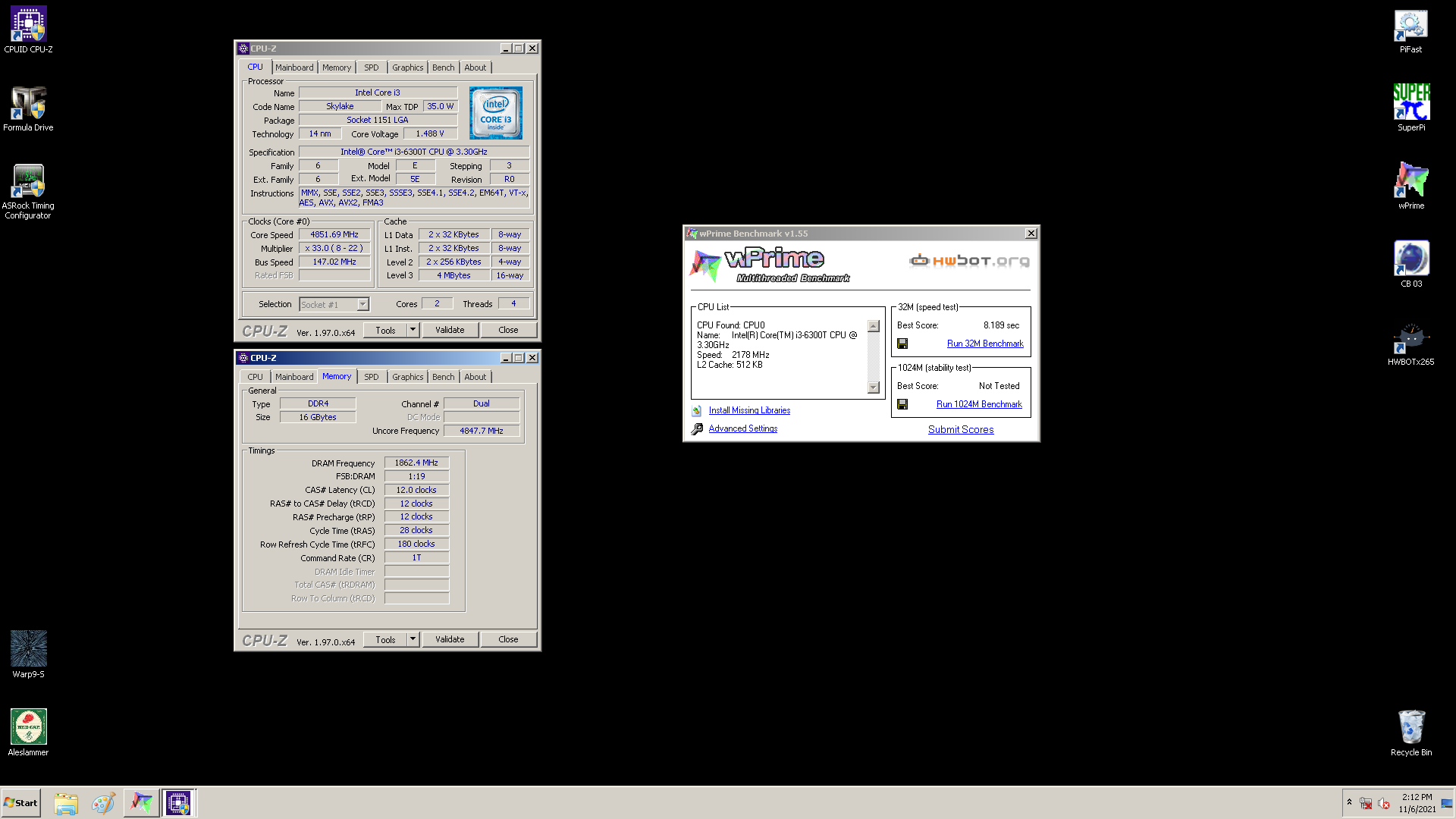Viewport: 1456px width, 819px height.
Task: Click Validate in the top CPU-Z window
Action: click(x=450, y=330)
